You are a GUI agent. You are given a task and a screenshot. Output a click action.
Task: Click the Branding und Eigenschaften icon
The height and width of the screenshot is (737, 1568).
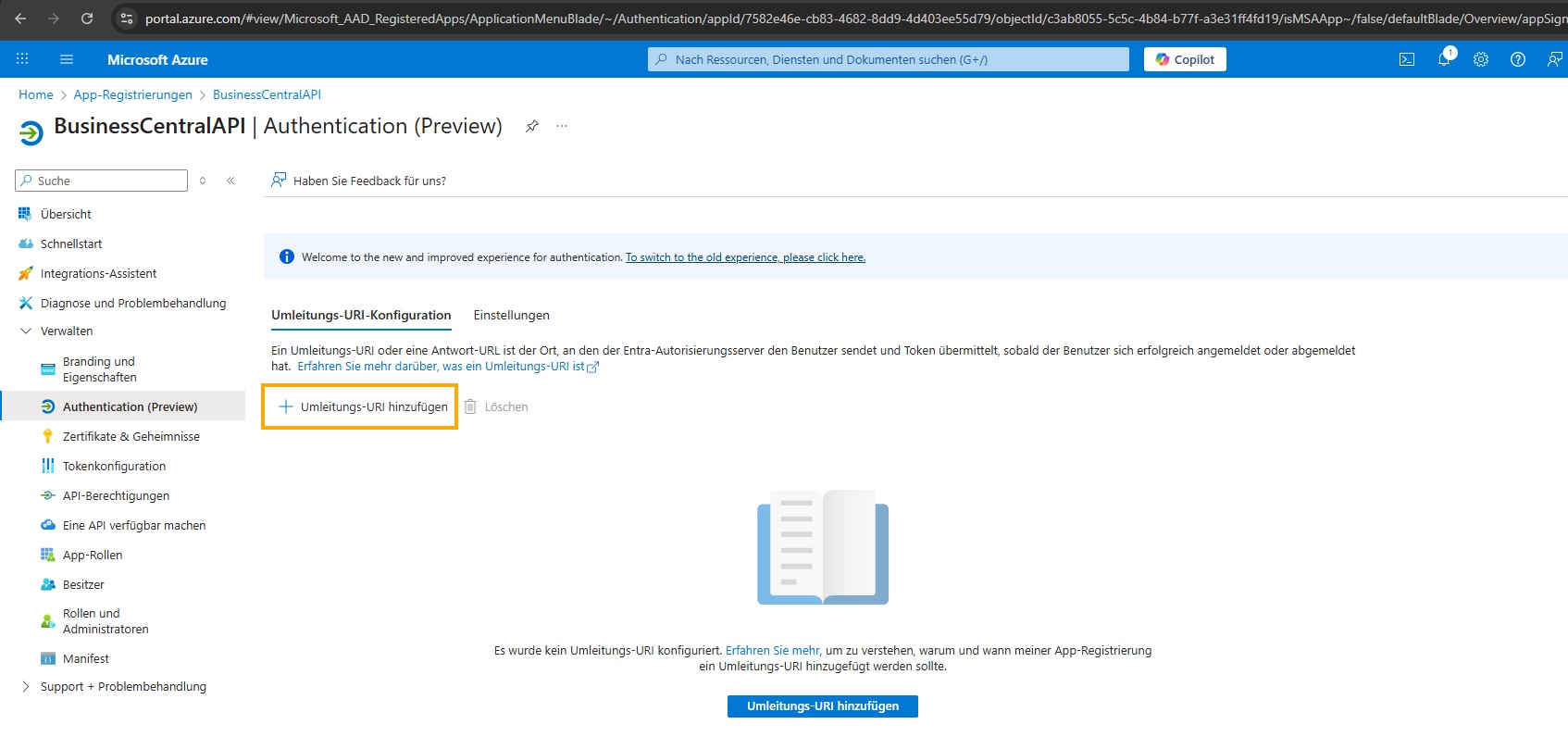click(47, 369)
